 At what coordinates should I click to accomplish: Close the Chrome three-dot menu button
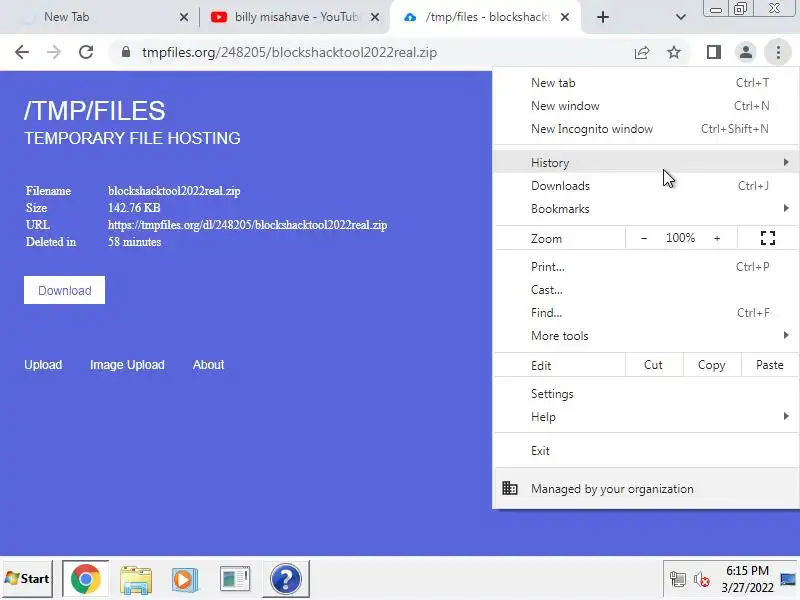(x=778, y=52)
